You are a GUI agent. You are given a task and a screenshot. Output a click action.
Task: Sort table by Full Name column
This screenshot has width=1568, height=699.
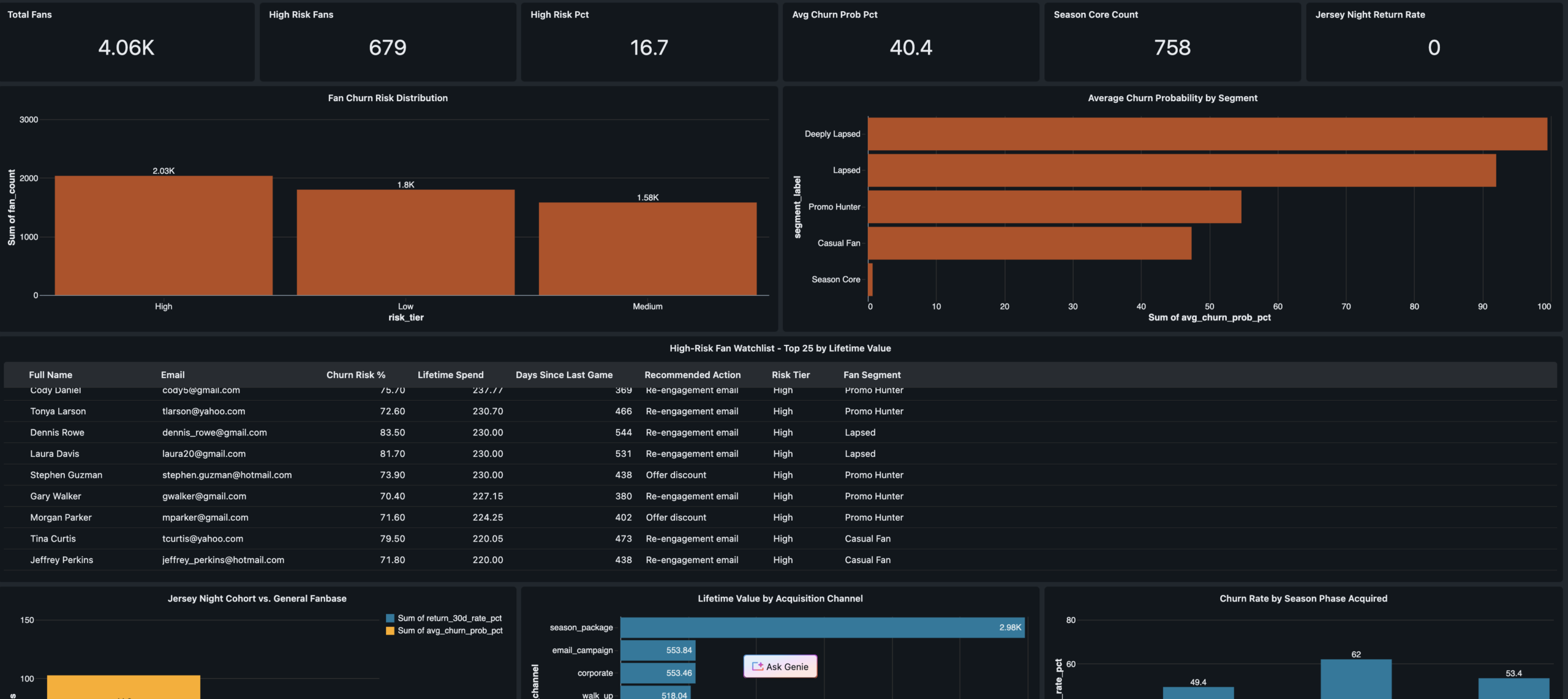(51, 375)
